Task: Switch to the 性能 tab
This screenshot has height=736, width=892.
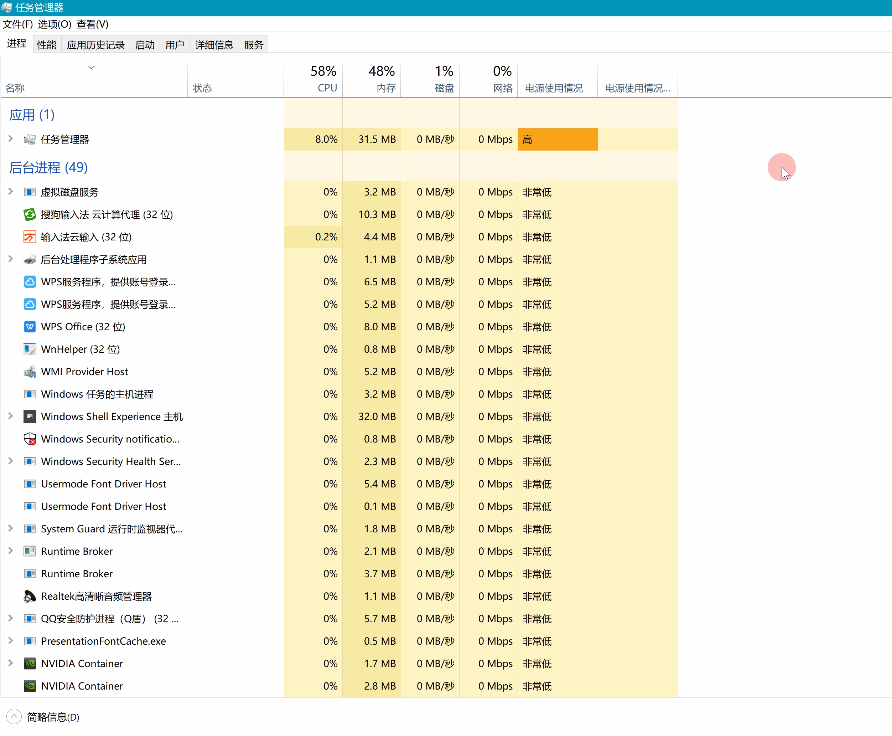Action: click(47, 44)
